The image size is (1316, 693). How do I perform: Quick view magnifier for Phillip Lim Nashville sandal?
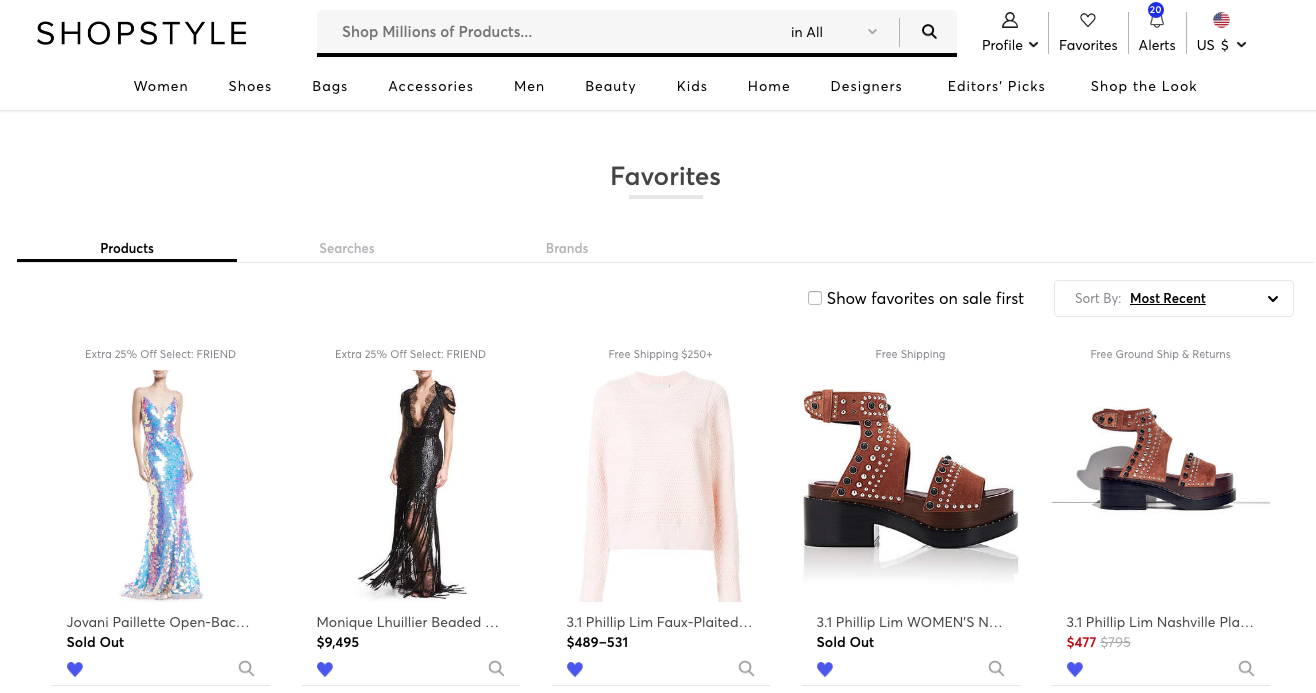[1246, 669]
